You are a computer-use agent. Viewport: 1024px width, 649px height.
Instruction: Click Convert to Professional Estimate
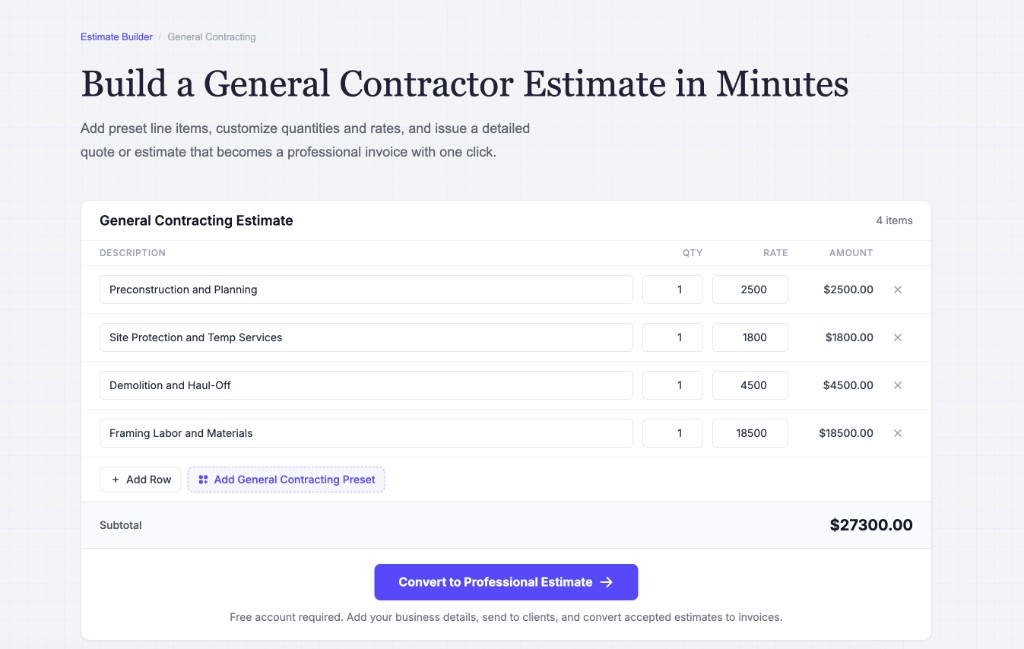pos(506,582)
